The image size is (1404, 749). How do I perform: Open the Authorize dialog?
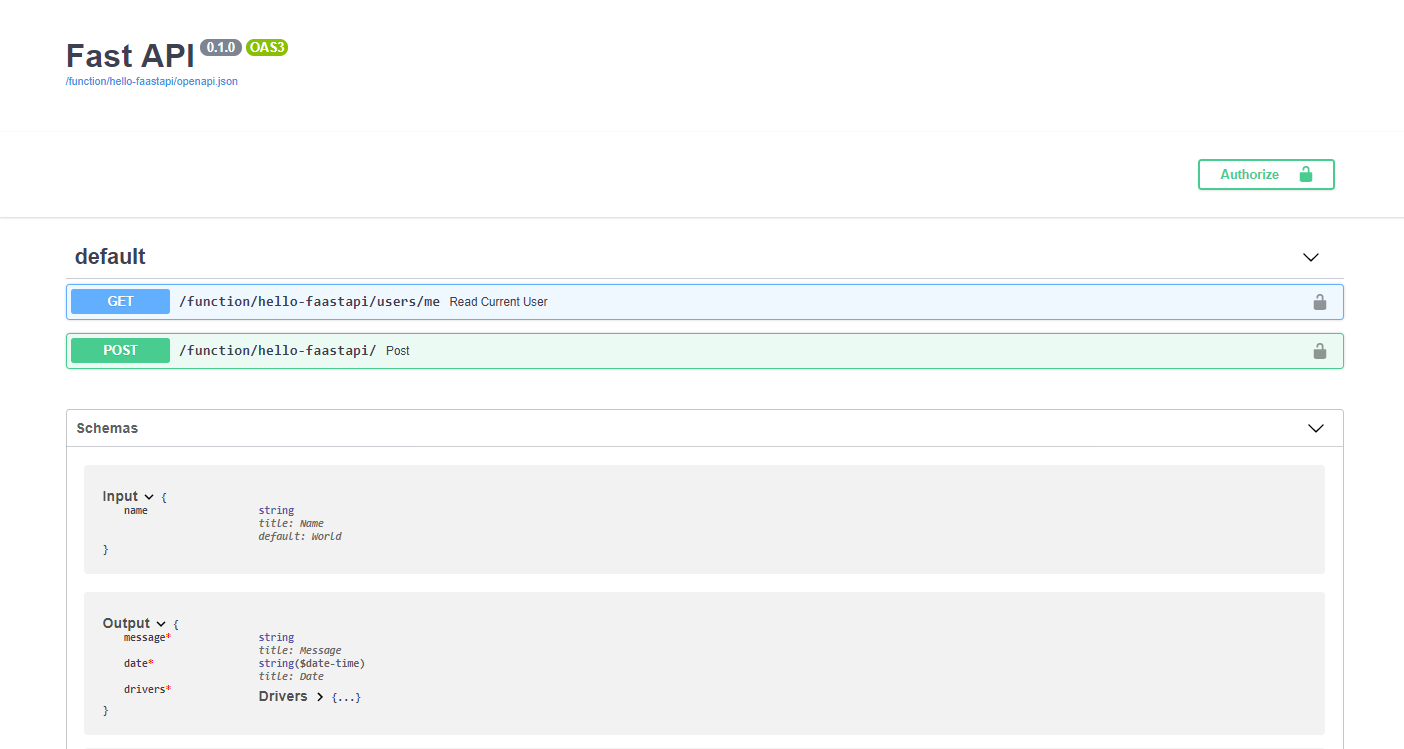point(1249,174)
